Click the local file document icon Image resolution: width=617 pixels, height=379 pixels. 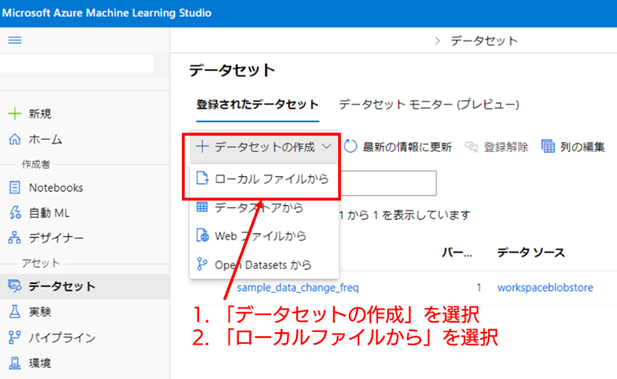(x=202, y=179)
